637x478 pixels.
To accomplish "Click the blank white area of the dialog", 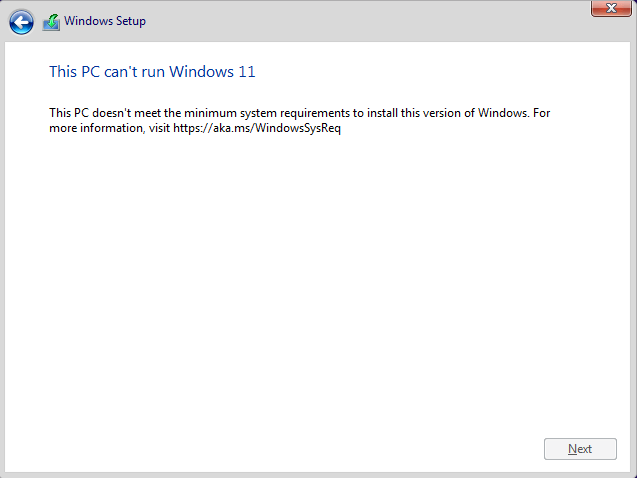I will click(x=317, y=284).
